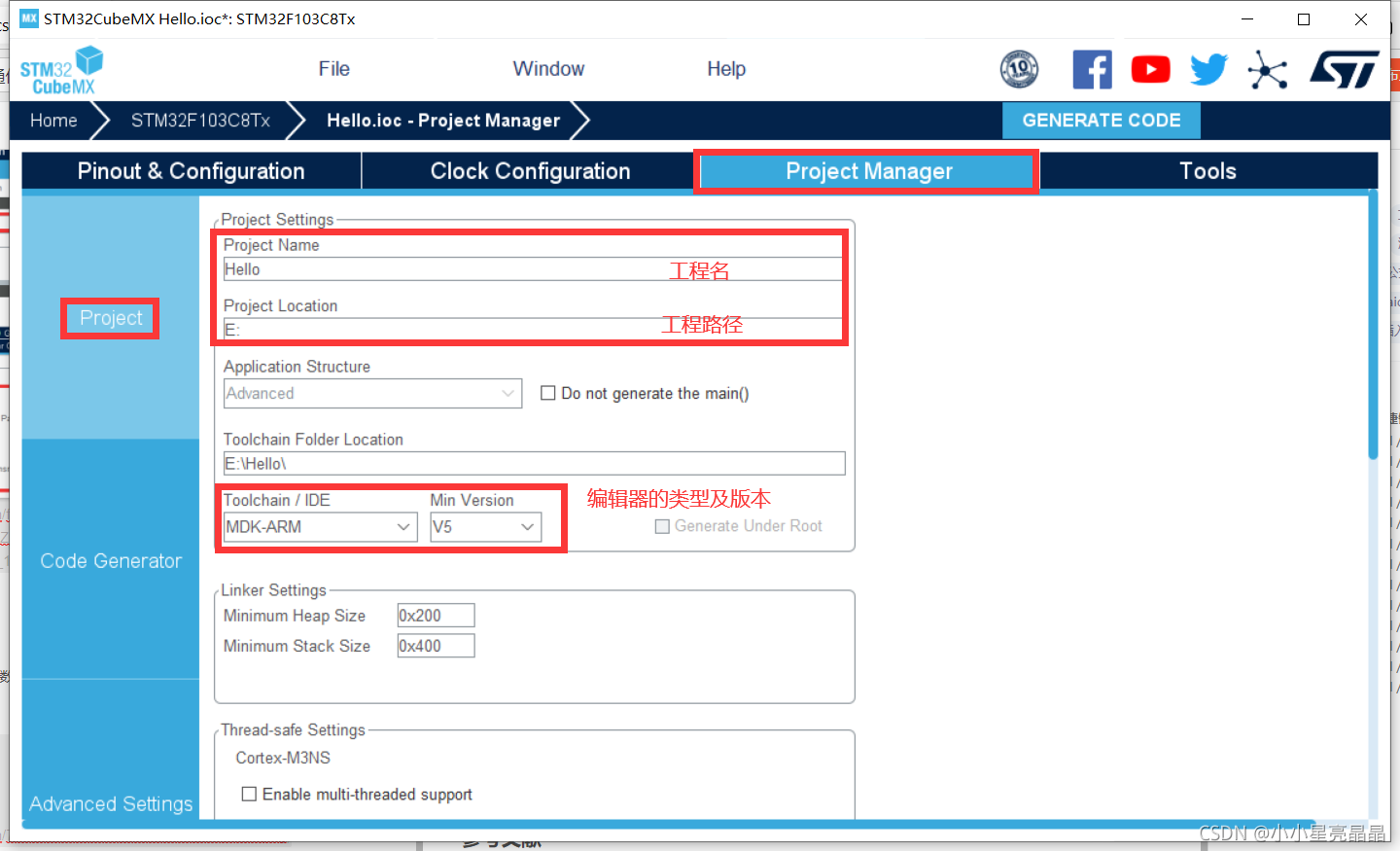Click the GENERATE CODE button

coord(1102,121)
